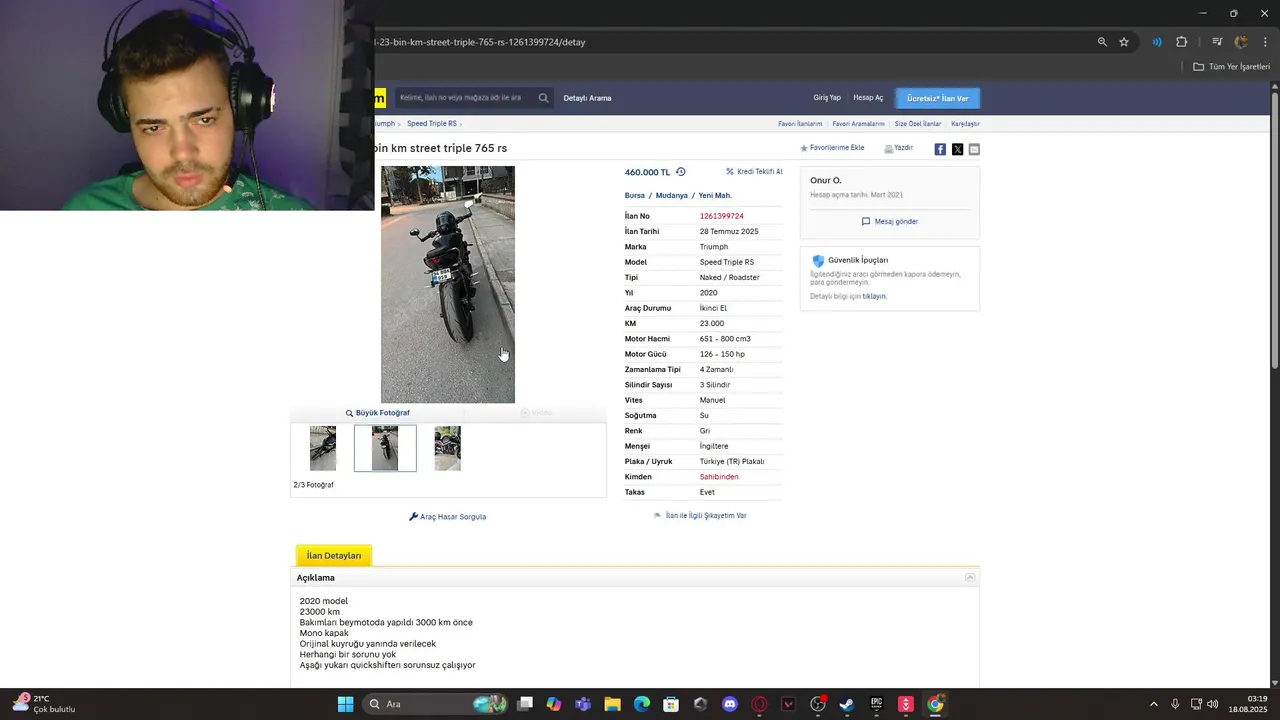Viewport: 1280px width, 720px height.
Task: Click Kredi Teklifi Al link
Action: tap(754, 172)
